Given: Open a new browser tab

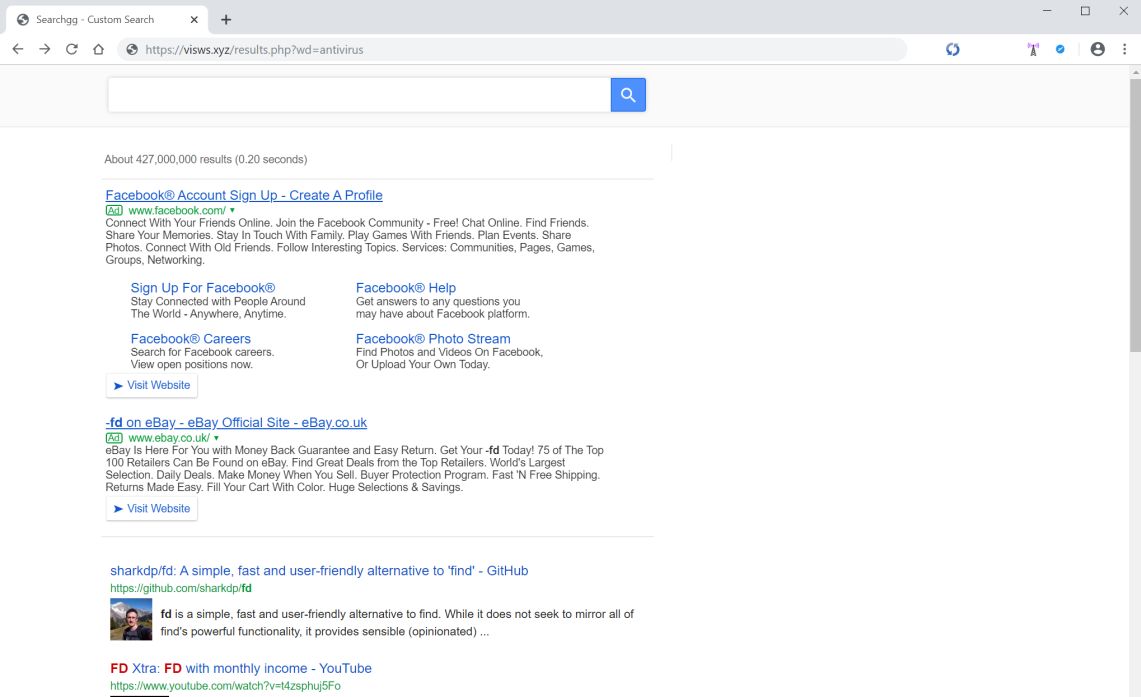Looking at the screenshot, I should 226,19.
